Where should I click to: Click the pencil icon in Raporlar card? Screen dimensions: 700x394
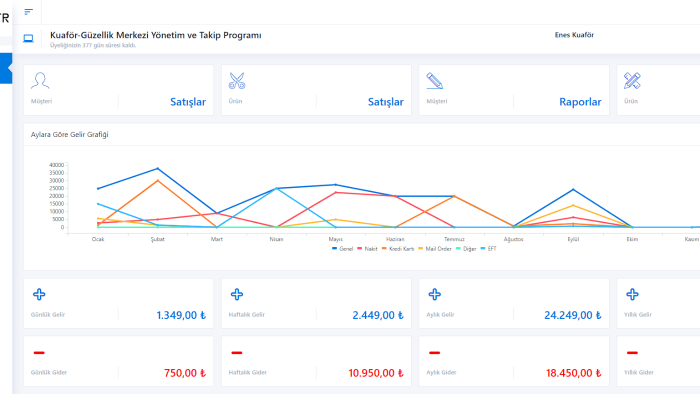point(435,81)
